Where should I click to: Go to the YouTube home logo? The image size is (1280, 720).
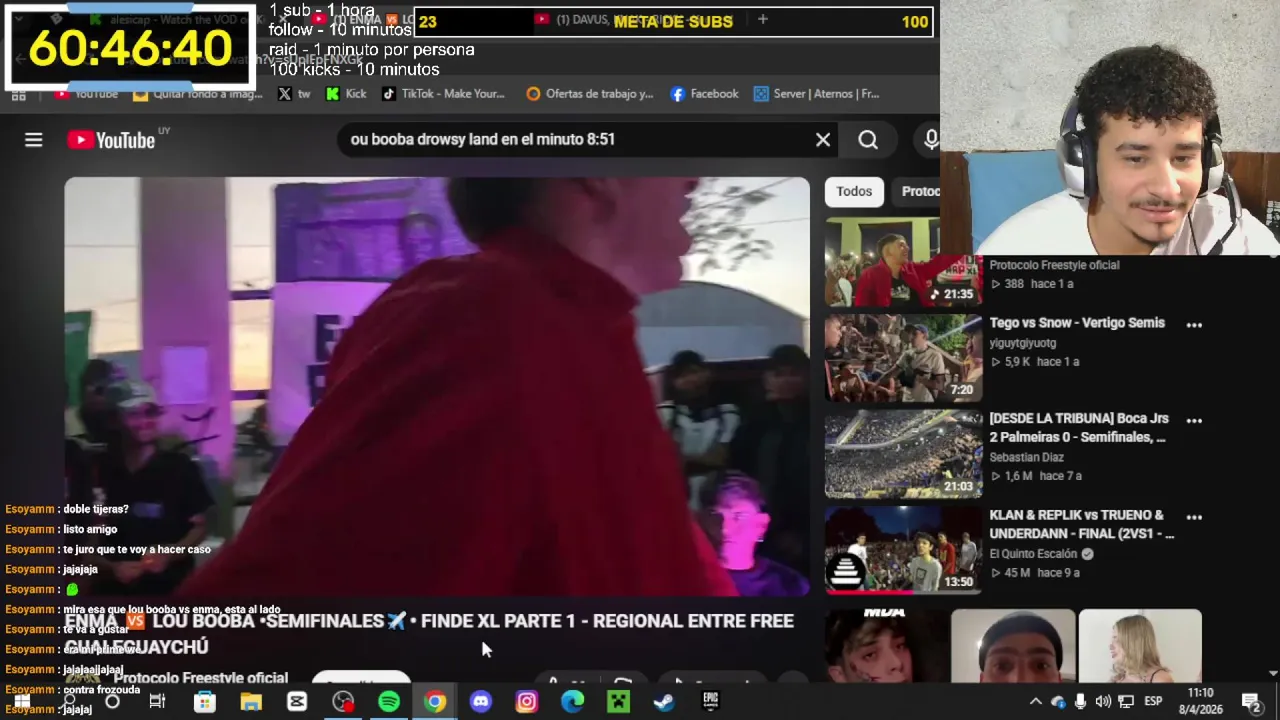(x=111, y=140)
